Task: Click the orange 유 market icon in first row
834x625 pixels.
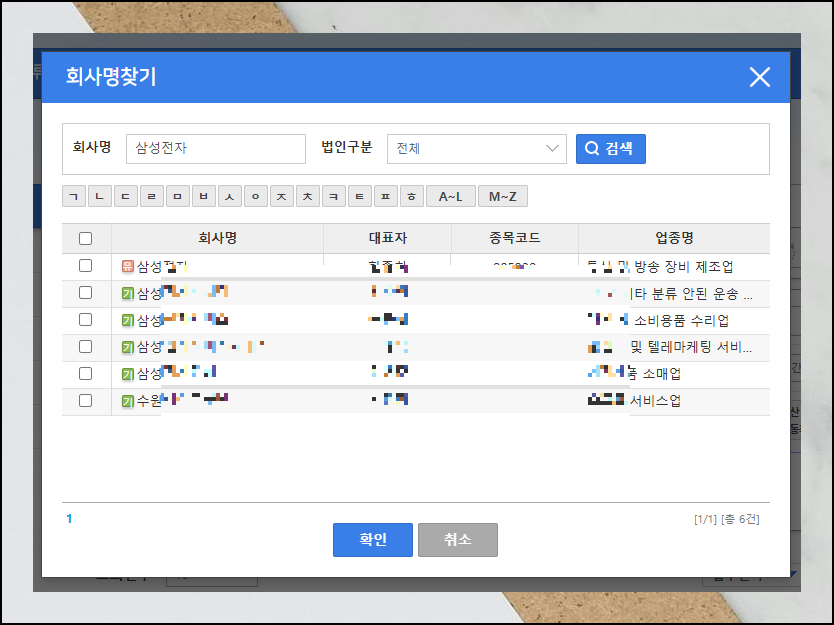Action: (x=128, y=266)
